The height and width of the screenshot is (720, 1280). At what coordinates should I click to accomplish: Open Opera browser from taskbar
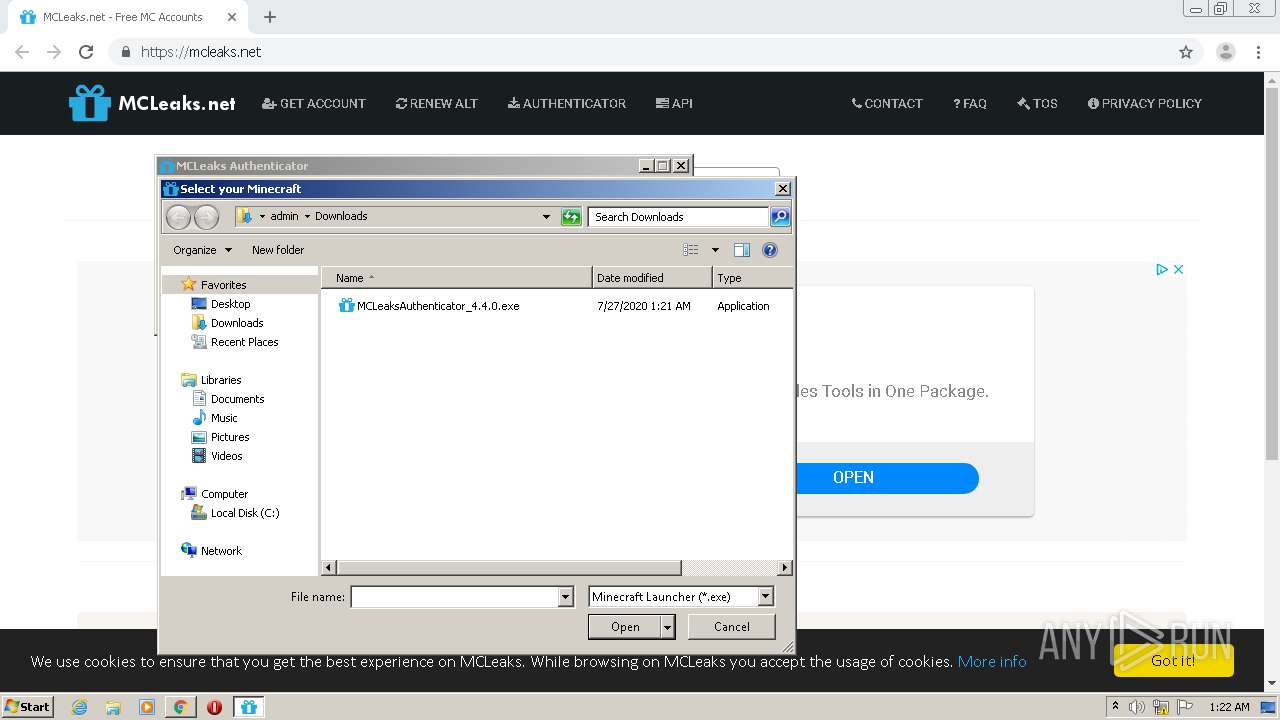pos(214,707)
